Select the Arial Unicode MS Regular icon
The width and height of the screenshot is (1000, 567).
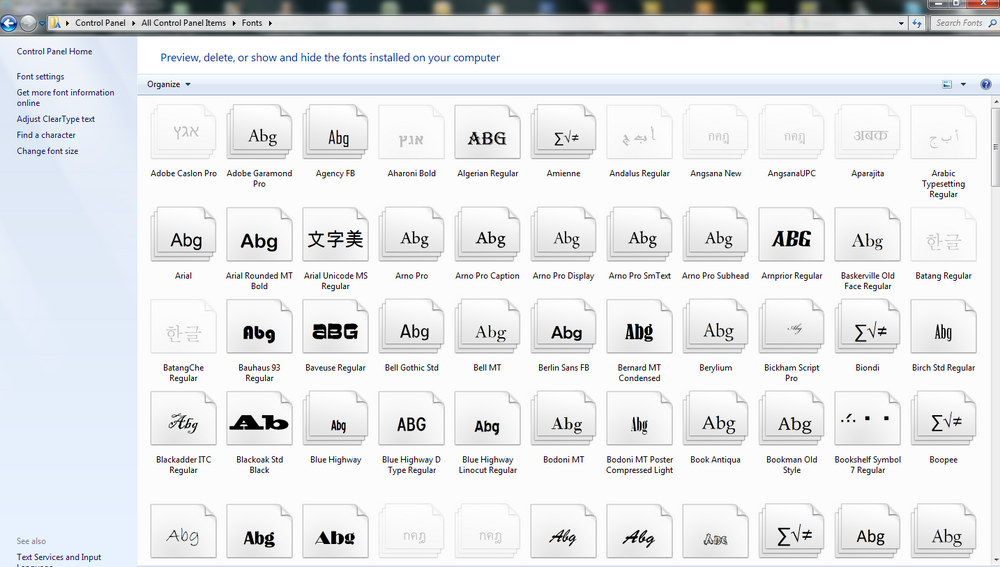click(x=335, y=234)
